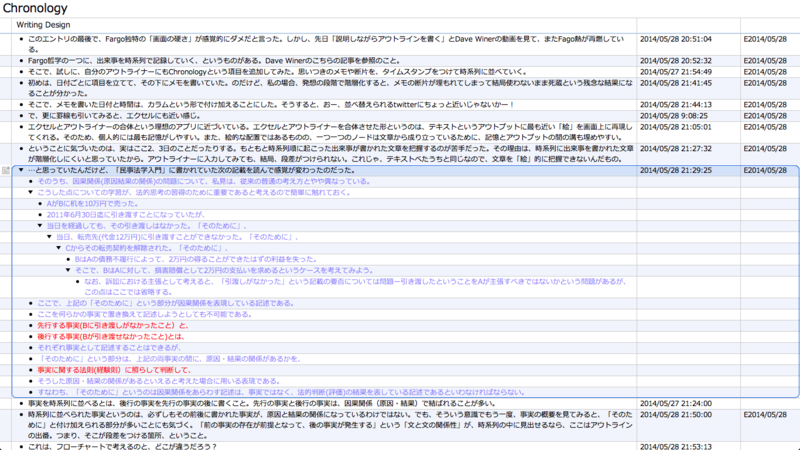The width and height of the screenshot is (800, 450).
Task: Select the timestamp cell '2014/05/28 9:08:25'
Action: pyautogui.click(x=673, y=116)
